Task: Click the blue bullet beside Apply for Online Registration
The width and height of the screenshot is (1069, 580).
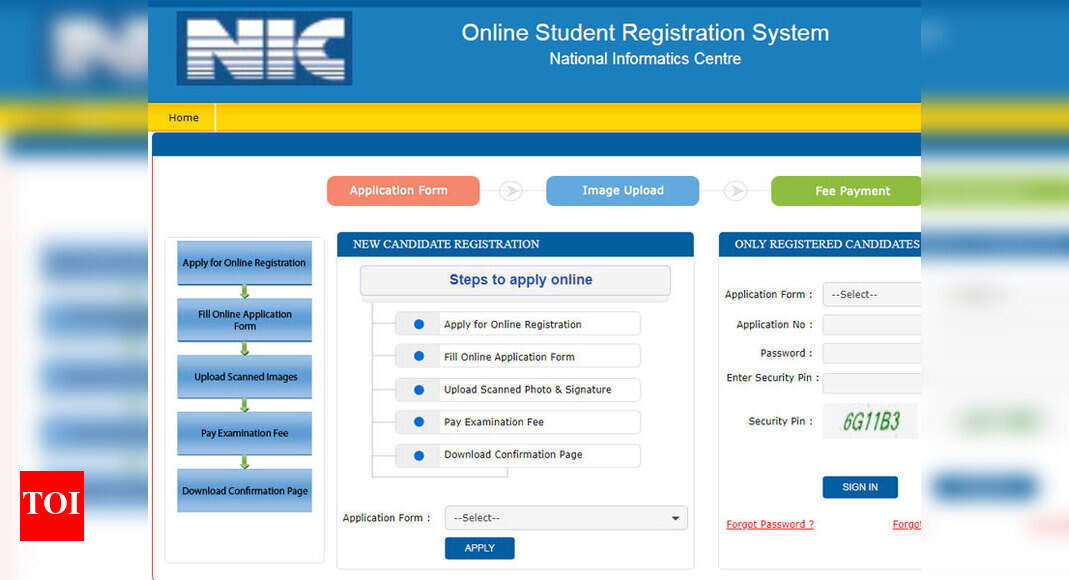Action: click(x=419, y=322)
